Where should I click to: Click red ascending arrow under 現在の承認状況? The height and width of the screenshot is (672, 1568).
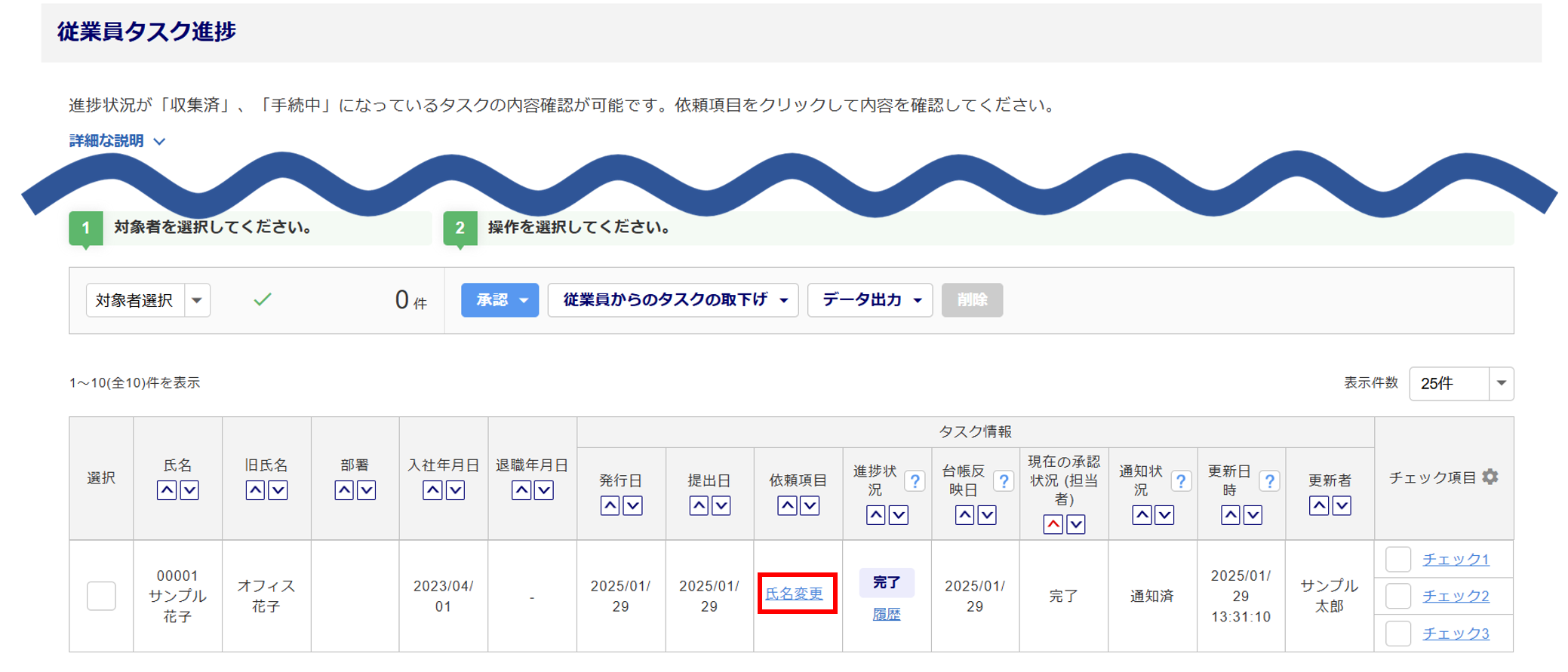[1053, 524]
